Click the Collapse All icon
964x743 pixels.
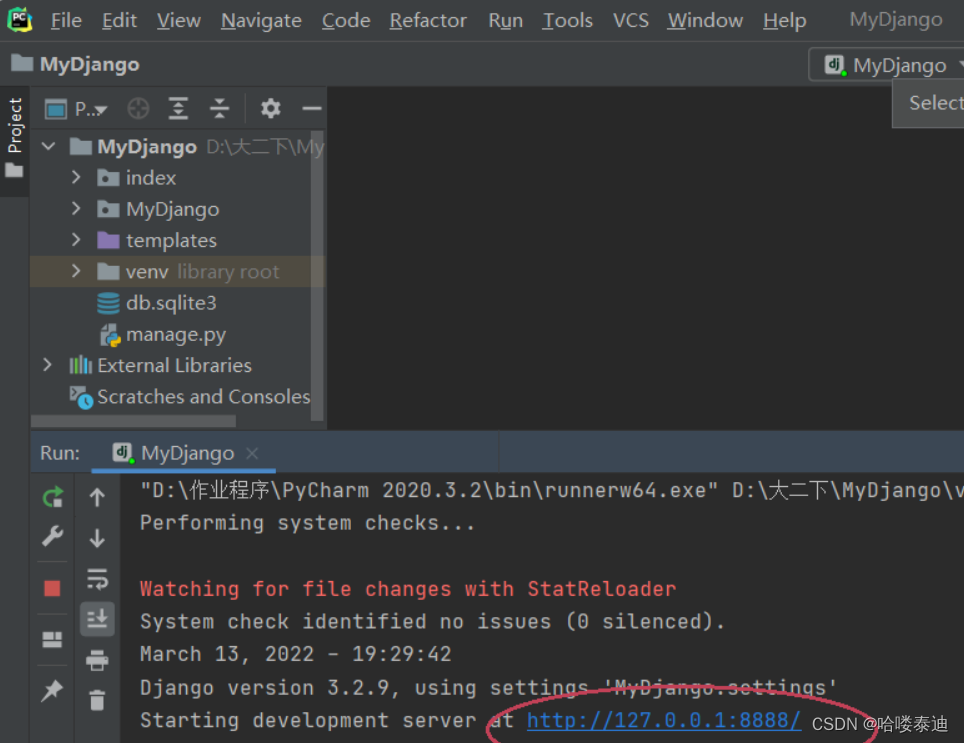(x=219, y=109)
